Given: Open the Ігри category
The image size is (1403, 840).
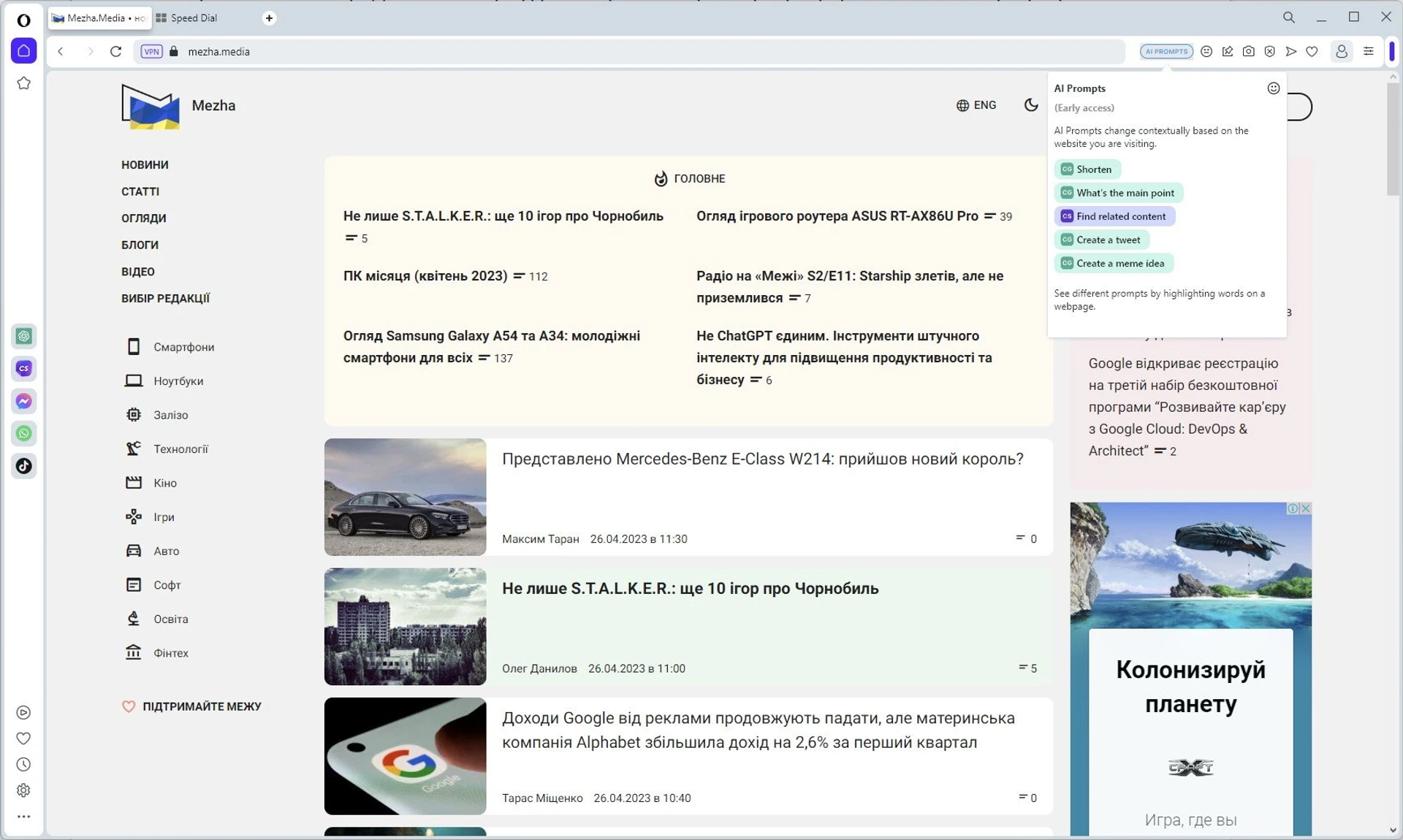Looking at the screenshot, I should 151,517.
